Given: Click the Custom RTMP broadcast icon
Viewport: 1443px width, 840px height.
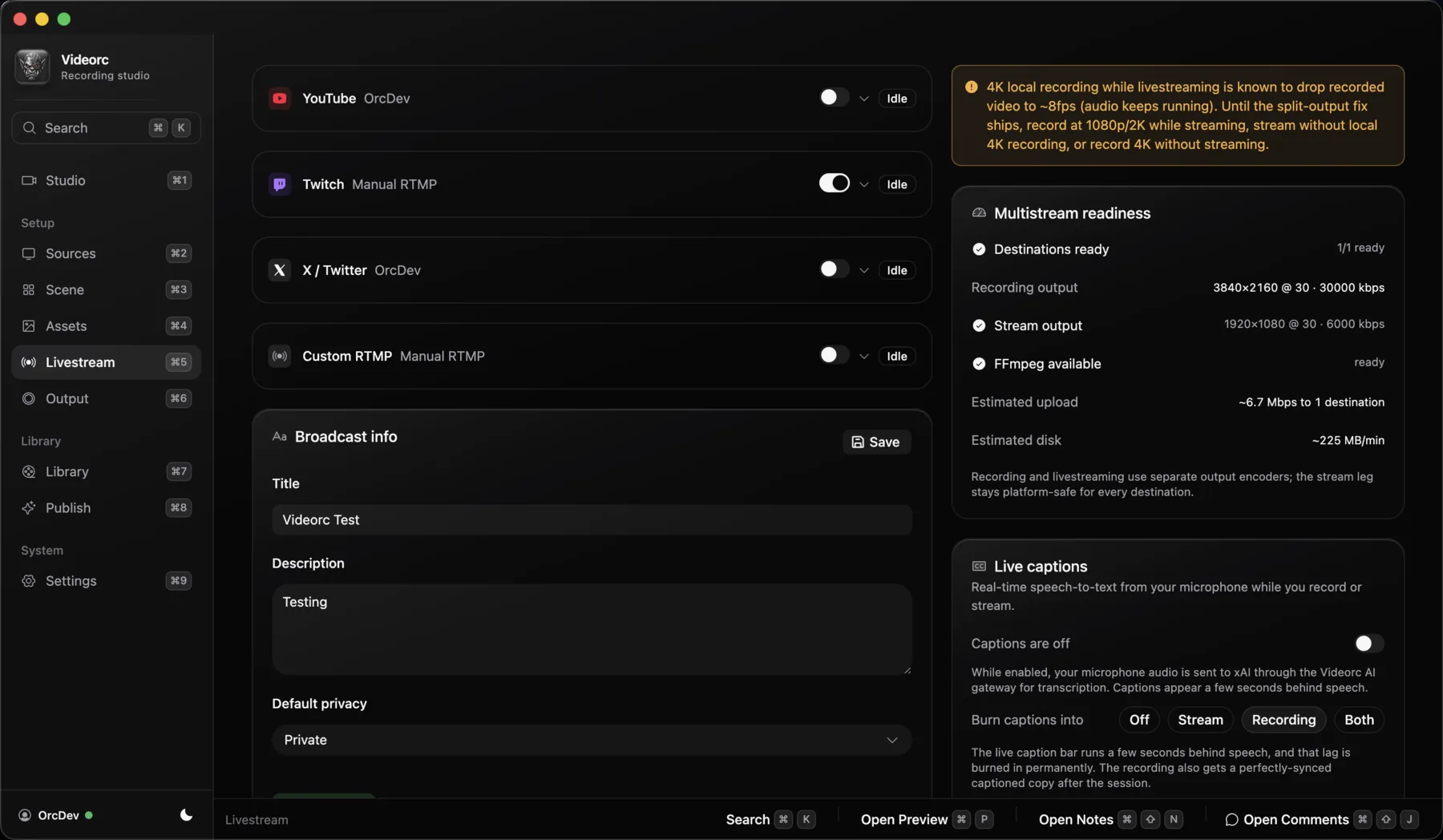Looking at the screenshot, I should click(x=279, y=356).
